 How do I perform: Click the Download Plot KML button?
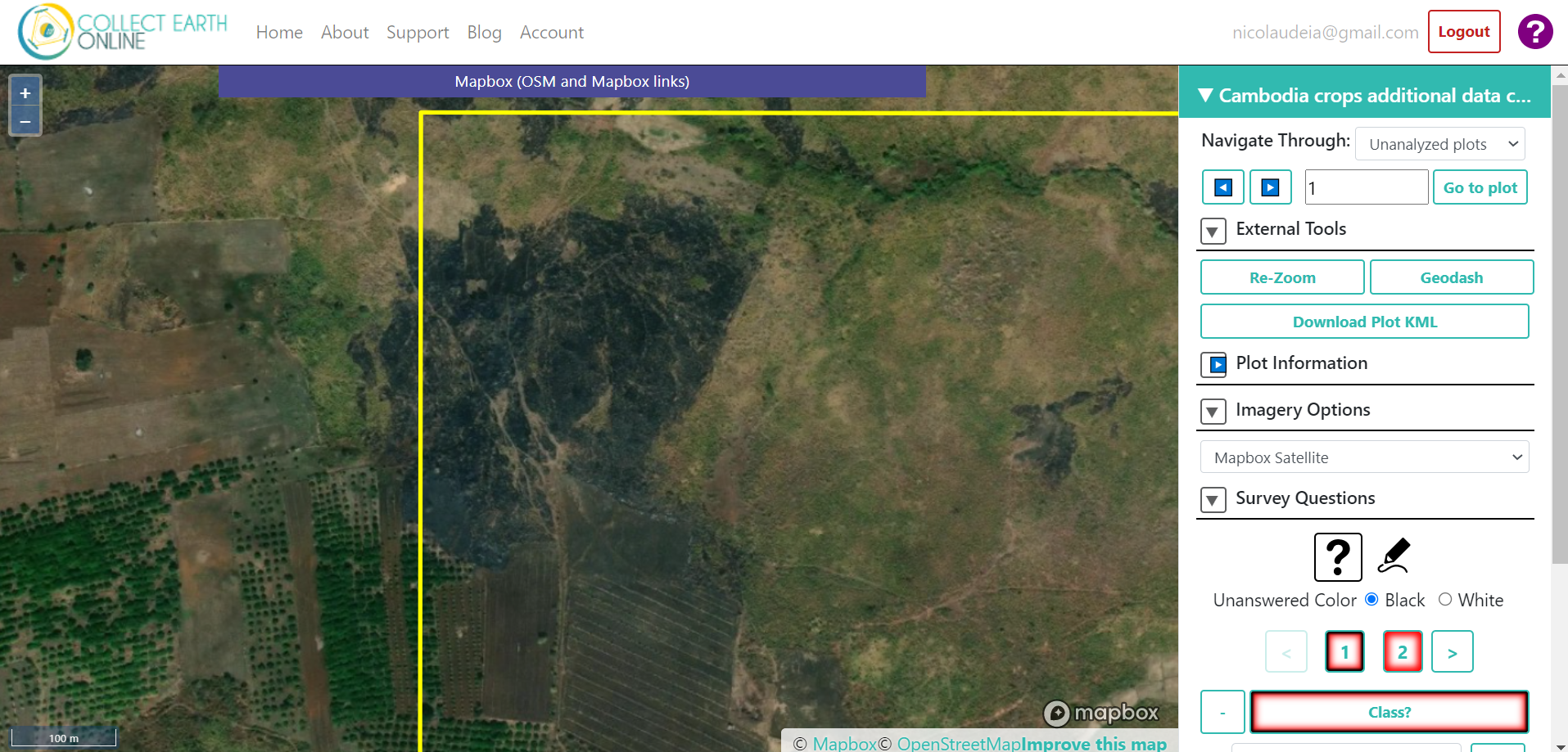point(1365,322)
